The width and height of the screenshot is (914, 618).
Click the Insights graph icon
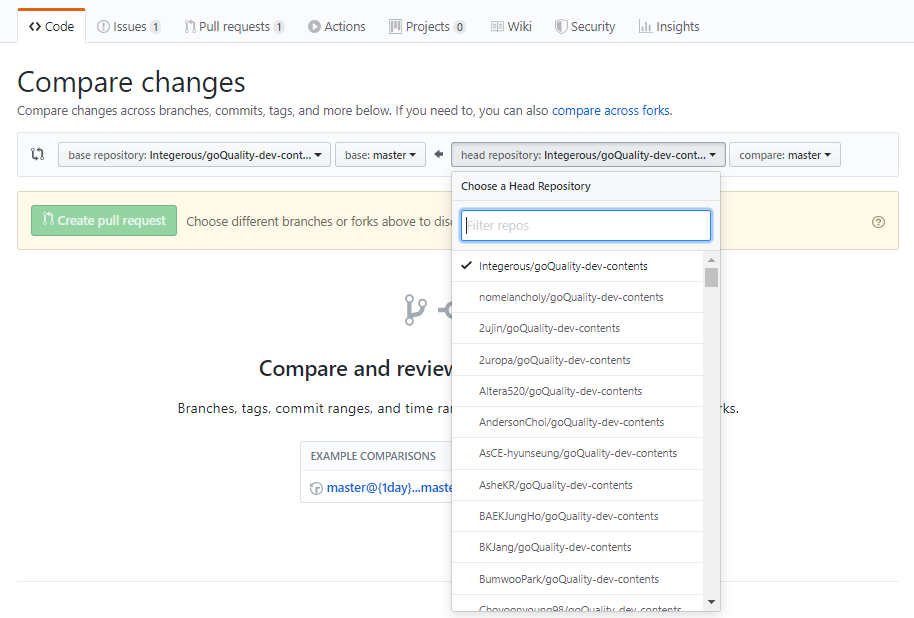click(x=645, y=26)
